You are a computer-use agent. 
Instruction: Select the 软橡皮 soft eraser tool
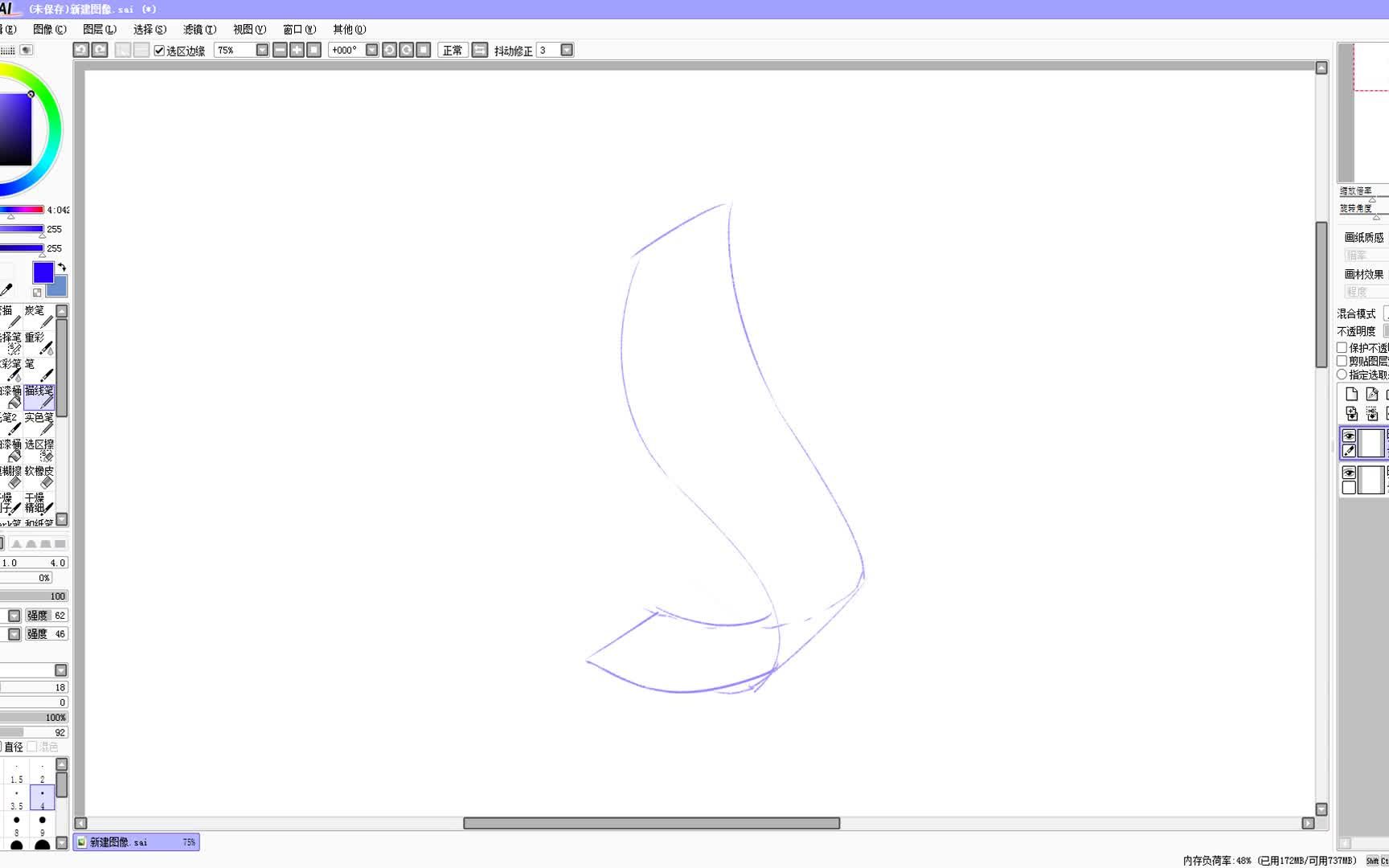pyautogui.click(x=39, y=477)
